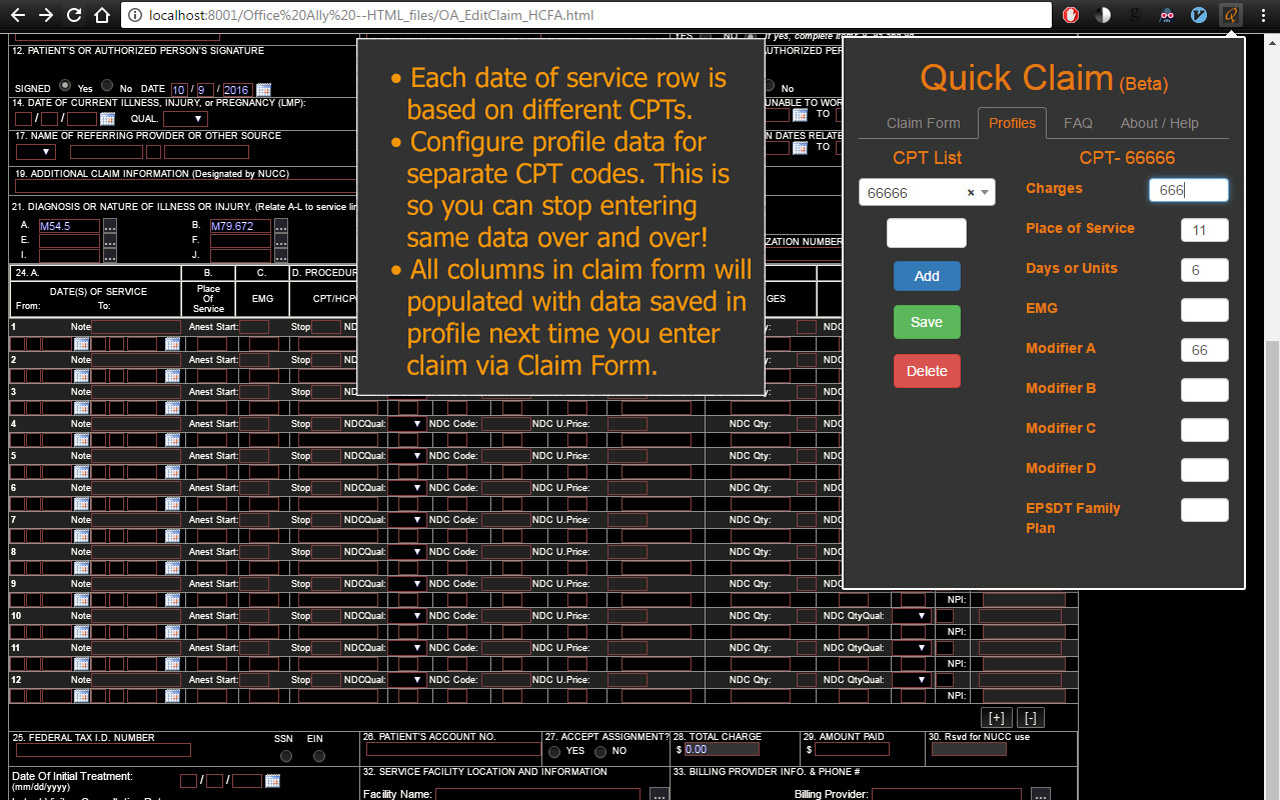Open To date calendar in service row 4
The image size is (1280, 800).
pyautogui.click(x=173, y=440)
